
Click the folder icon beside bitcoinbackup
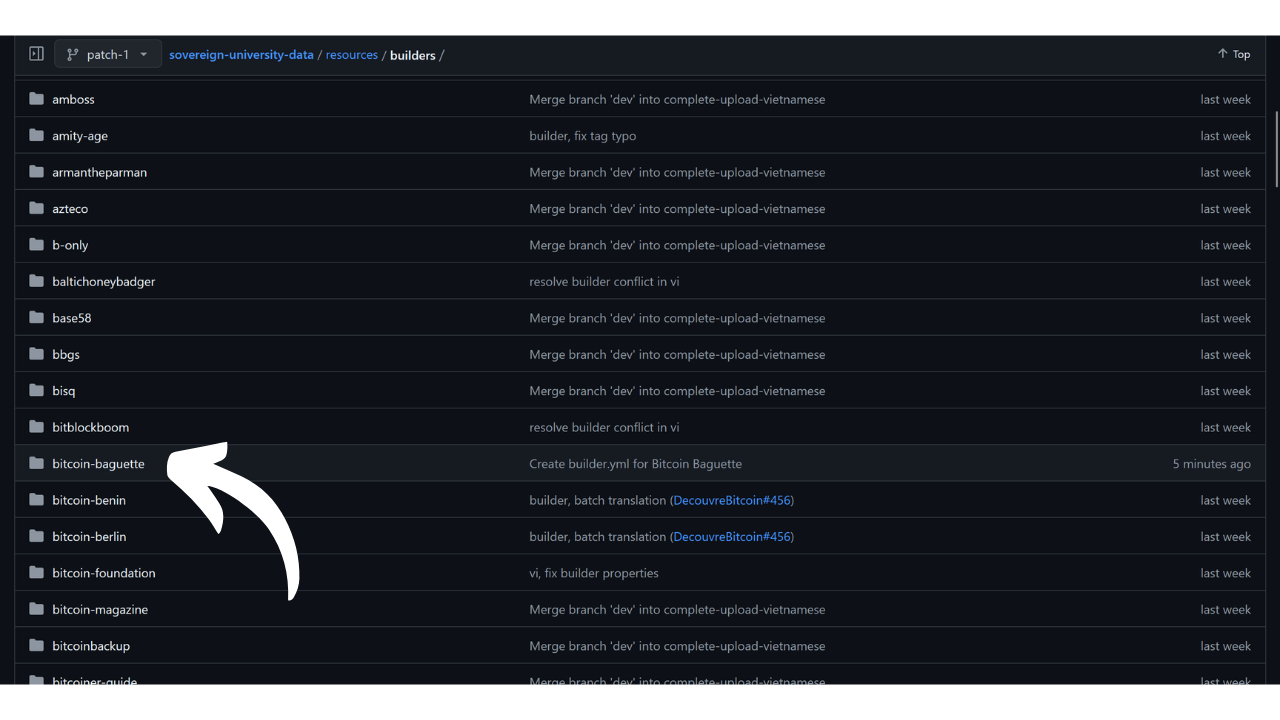pyautogui.click(x=37, y=646)
